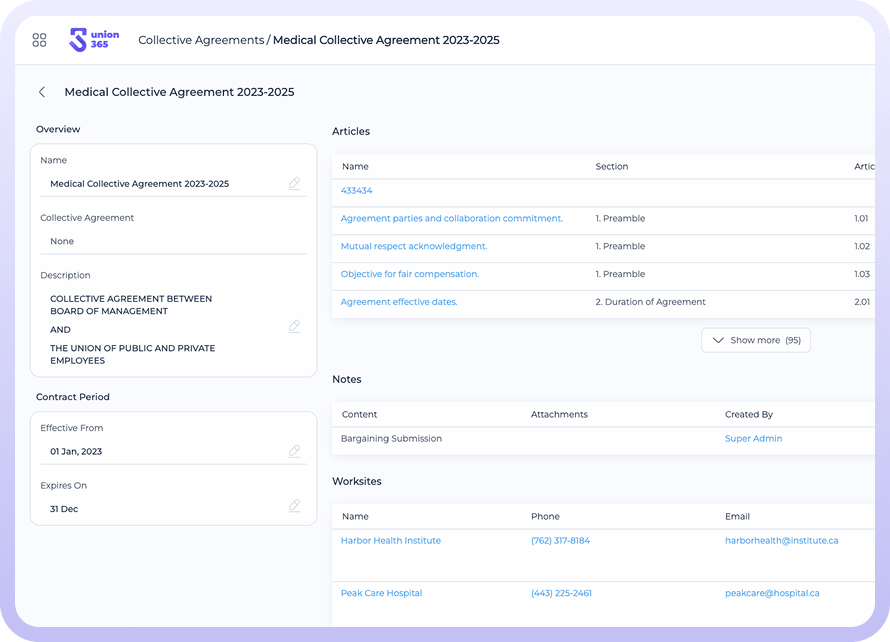
Task: Click the Union 365 logo
Action: (x=94, y=40)
